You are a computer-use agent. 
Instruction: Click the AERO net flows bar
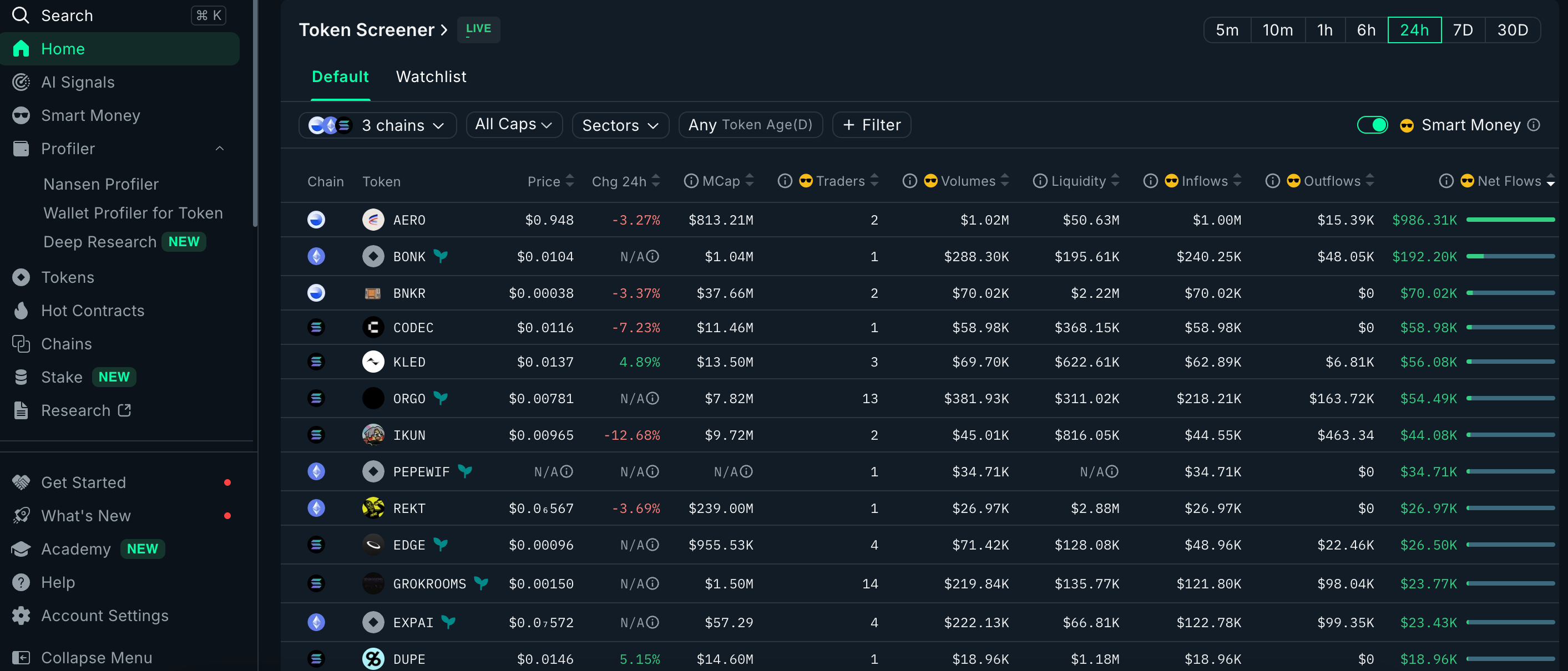coord(1510,220)
